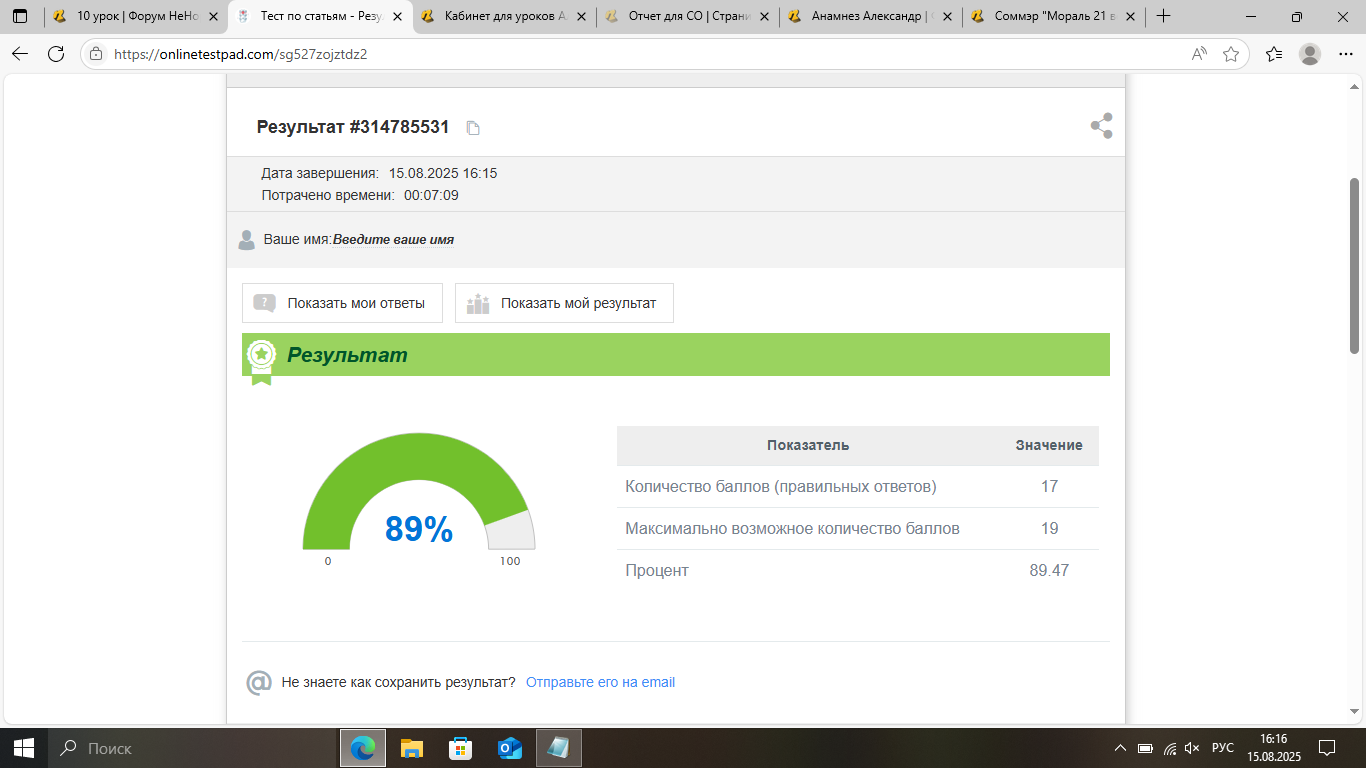Click the green award ribbon icon
This screenshot has height=768, width=1366.
click(261, 362)
